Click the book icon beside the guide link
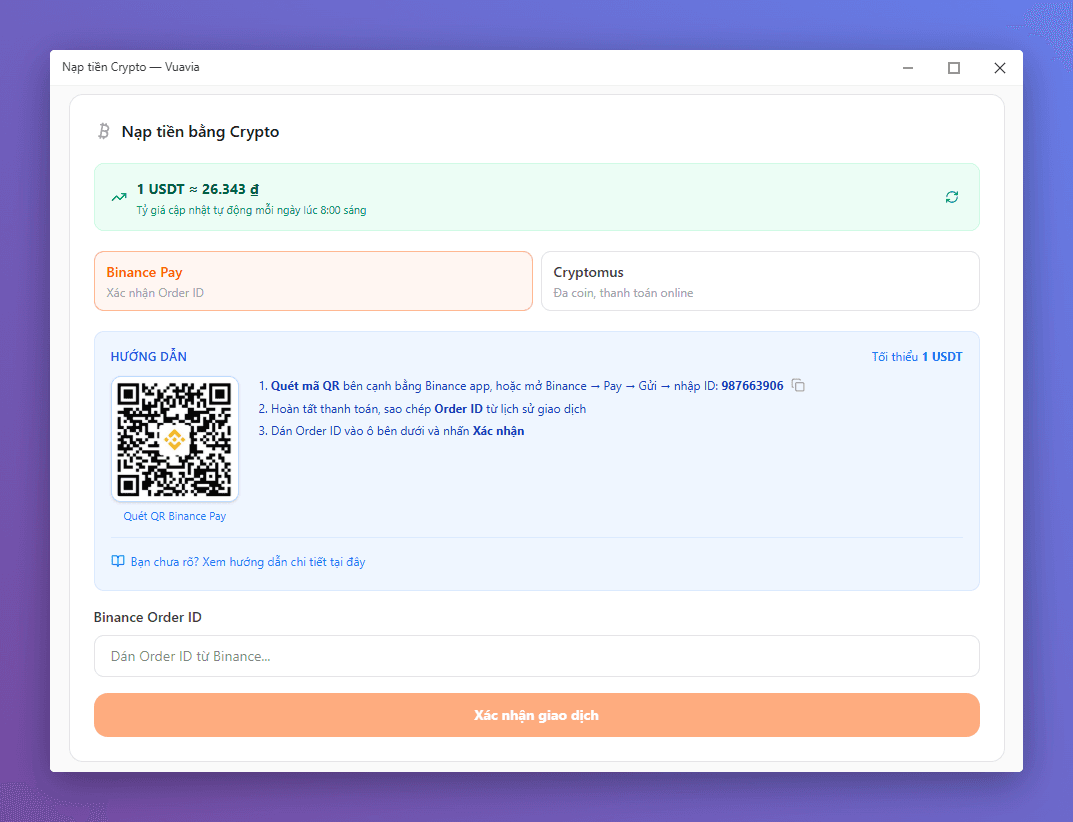 [118, 562]
